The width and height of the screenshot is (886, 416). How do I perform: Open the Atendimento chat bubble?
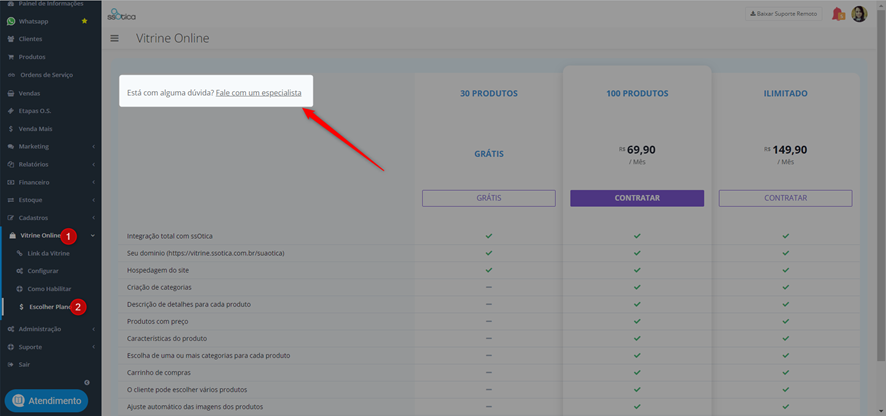46,401
